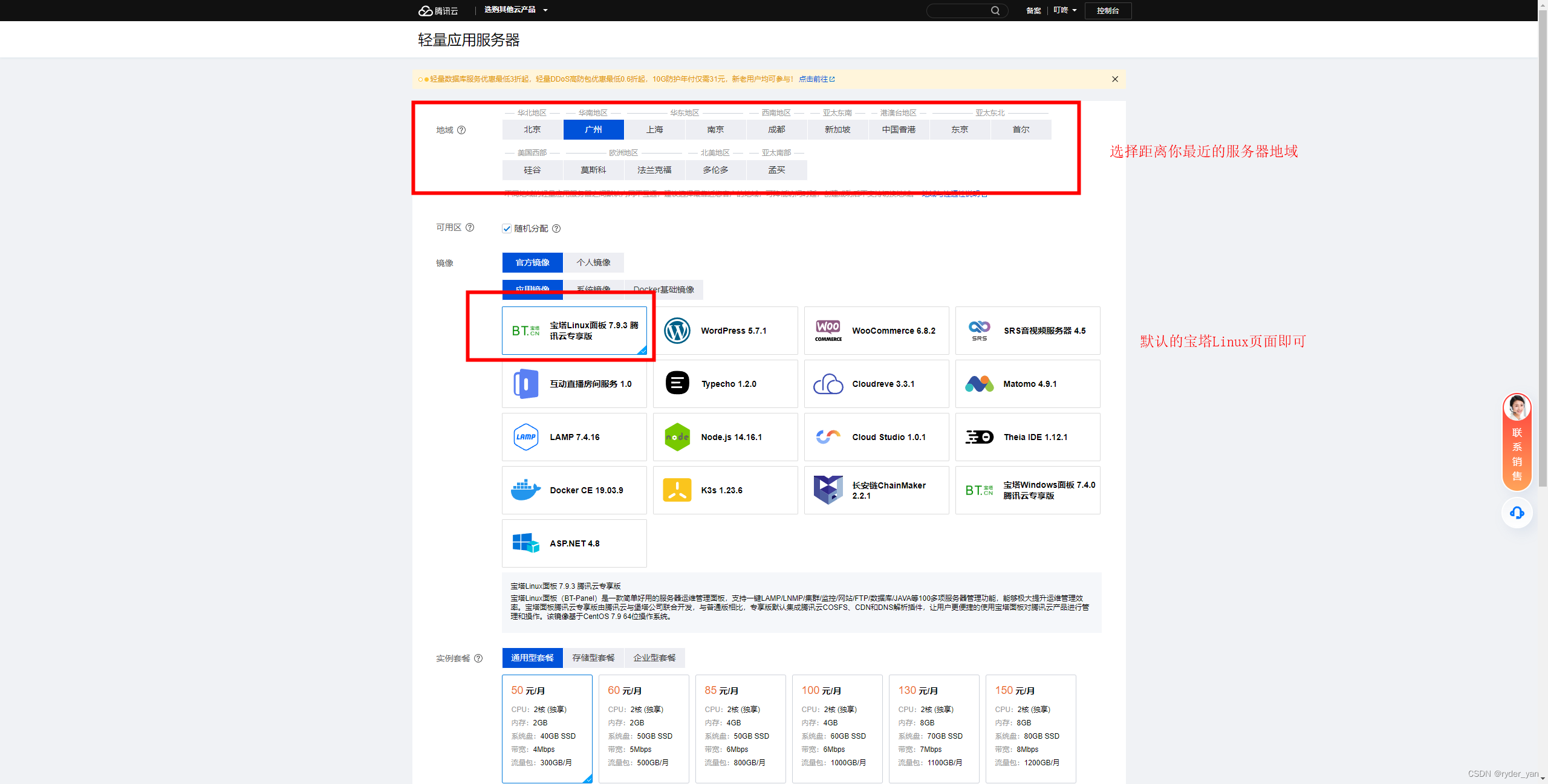Choose the 60 元/月 plan card
This screenshot has width=1548, height=784.
644,728
